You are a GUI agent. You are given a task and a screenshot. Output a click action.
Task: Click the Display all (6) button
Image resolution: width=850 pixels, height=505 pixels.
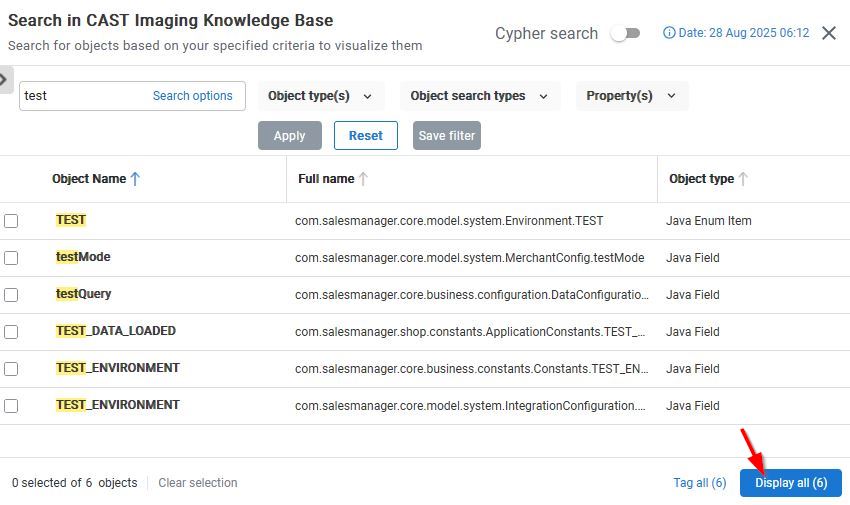click(x=790, y=483)
